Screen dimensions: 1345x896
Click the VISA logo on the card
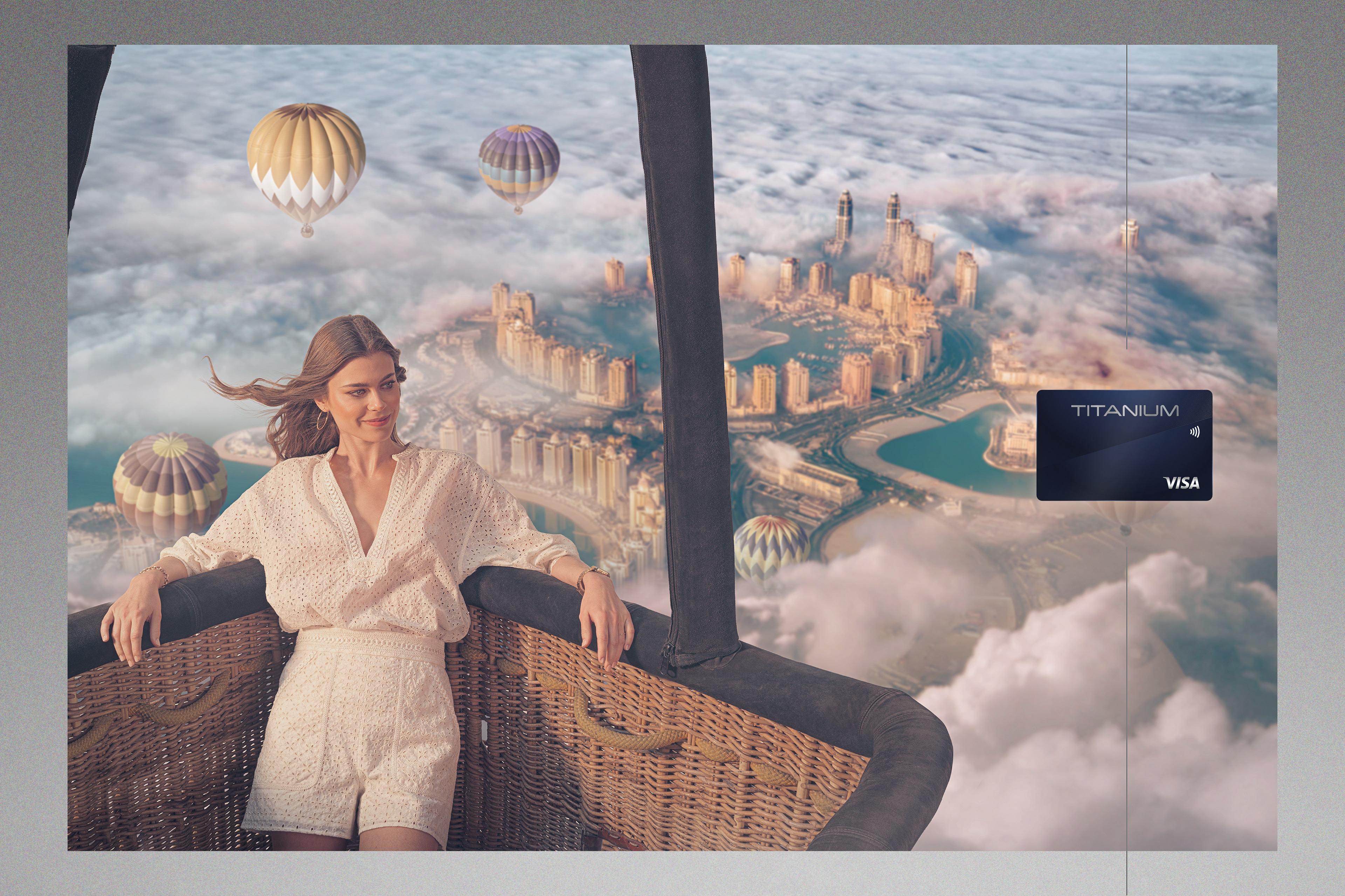coord(1181,483)
